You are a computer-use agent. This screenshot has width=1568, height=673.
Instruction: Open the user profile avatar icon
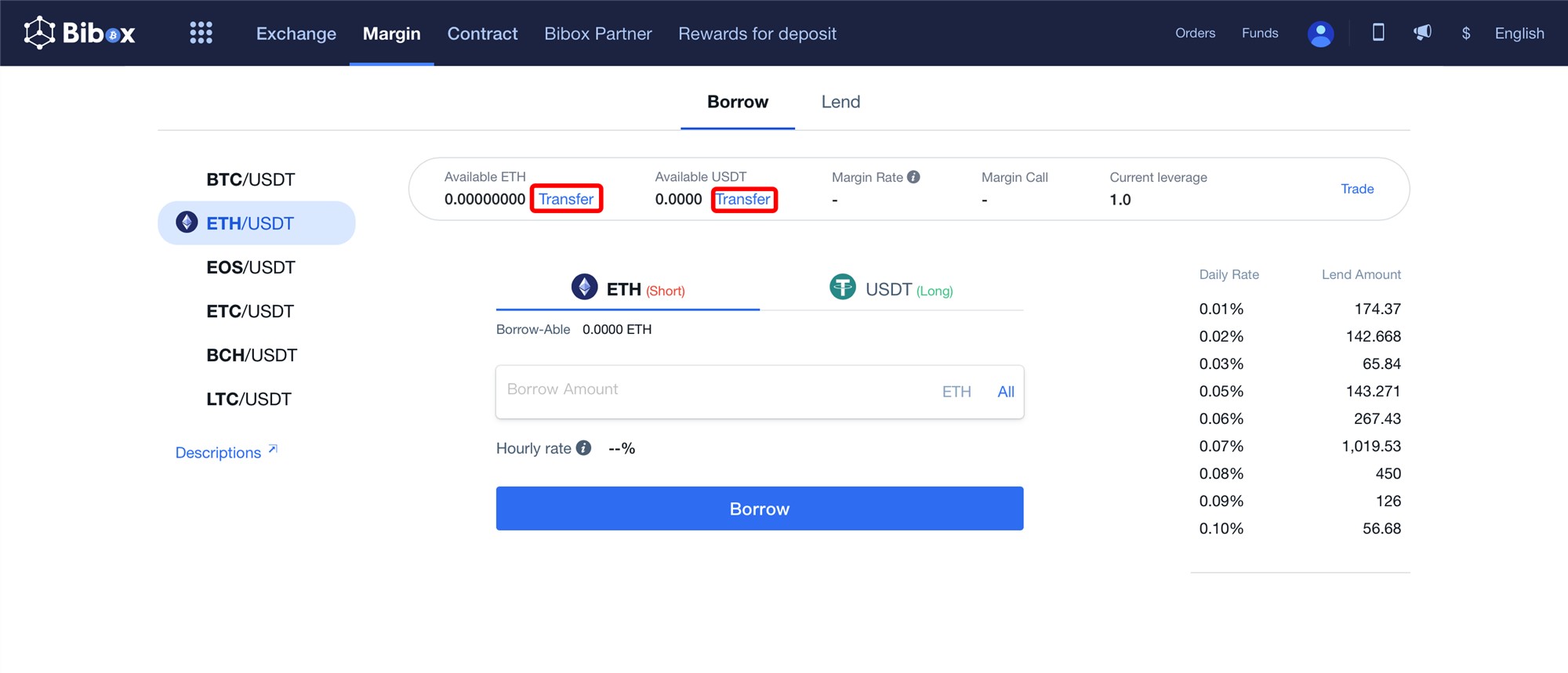pos(1320,34)
